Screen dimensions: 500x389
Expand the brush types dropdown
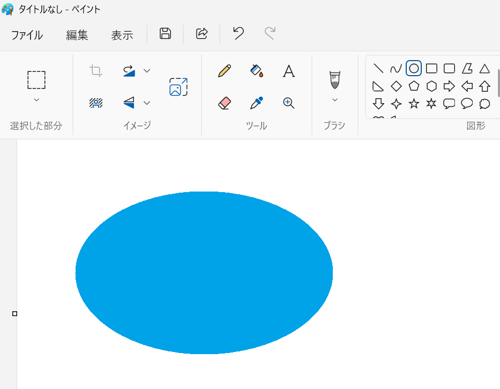pyautogui.click(x=335, y=100)
